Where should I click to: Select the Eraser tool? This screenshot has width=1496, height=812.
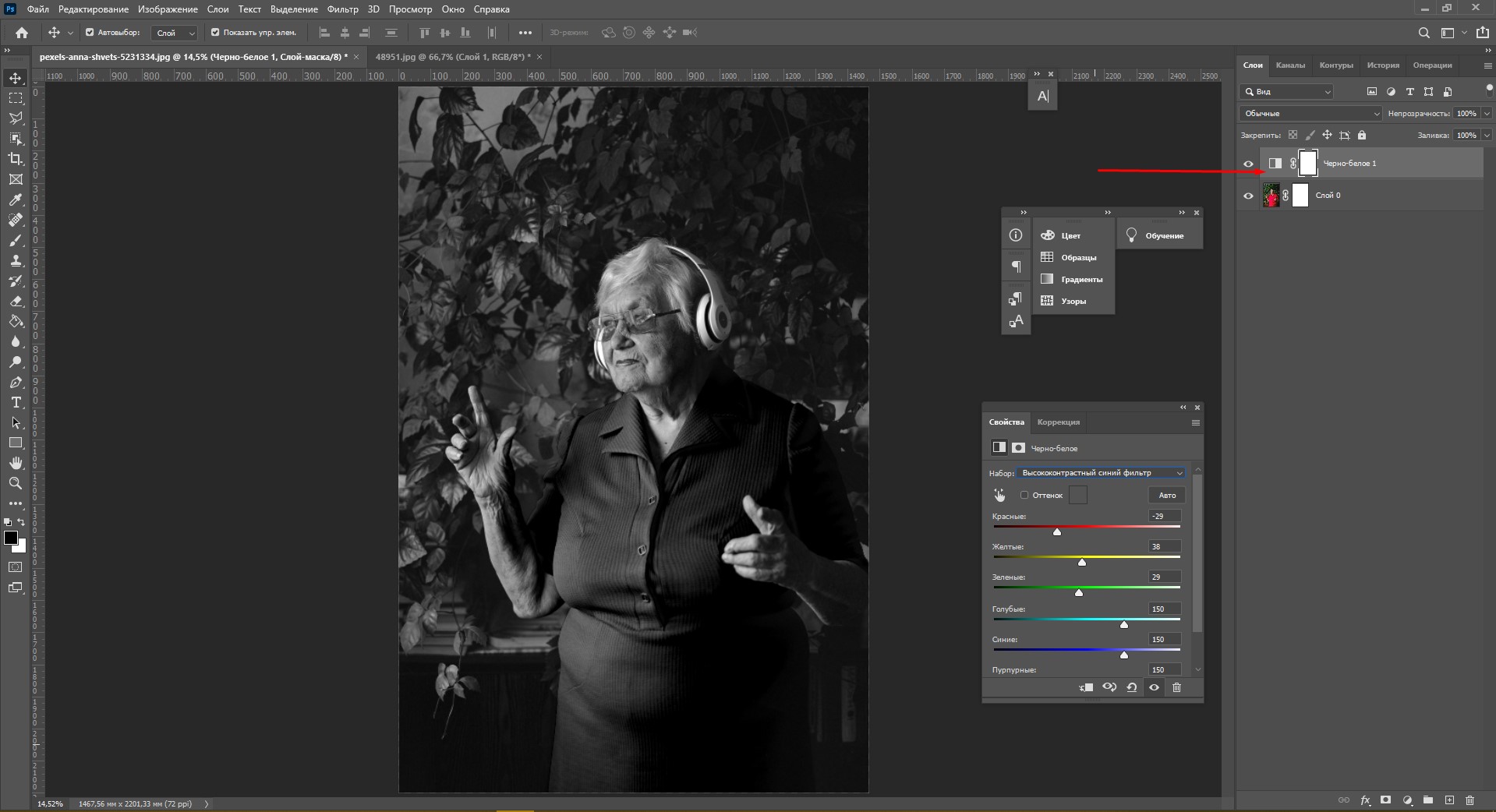click(x=16, y=301)
